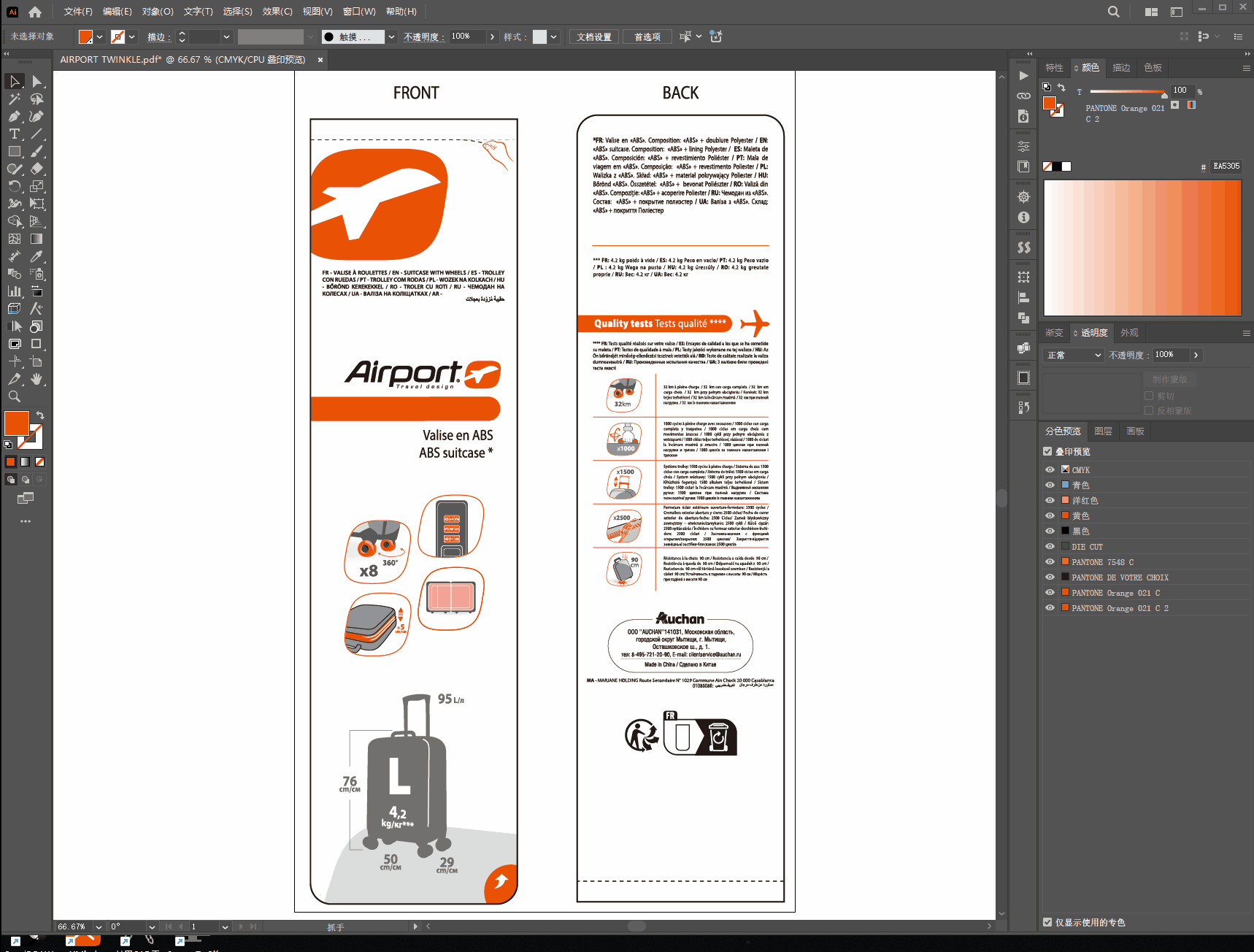The image size is (1254, 952).
Task: Open the stroke weight dropdown
Action: [226, 37]
